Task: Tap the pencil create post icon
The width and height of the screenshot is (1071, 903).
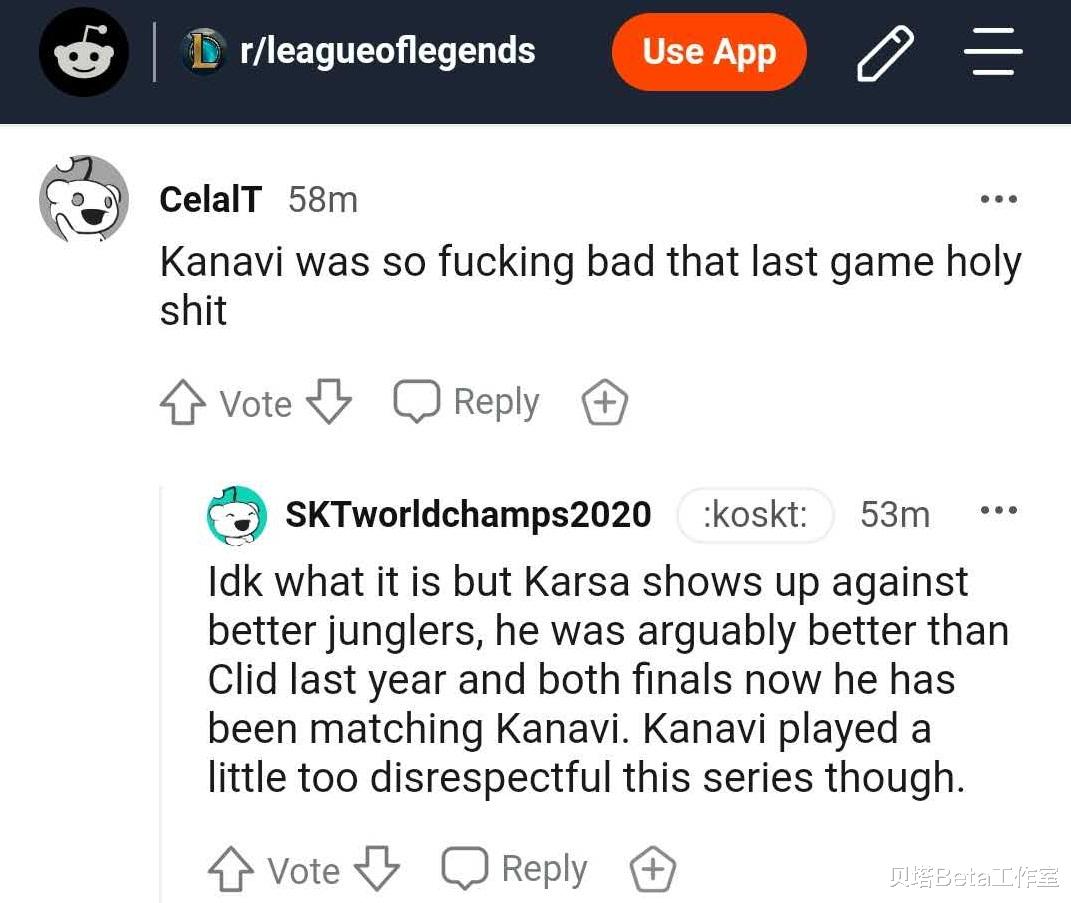Action: [x=885, y=52]
